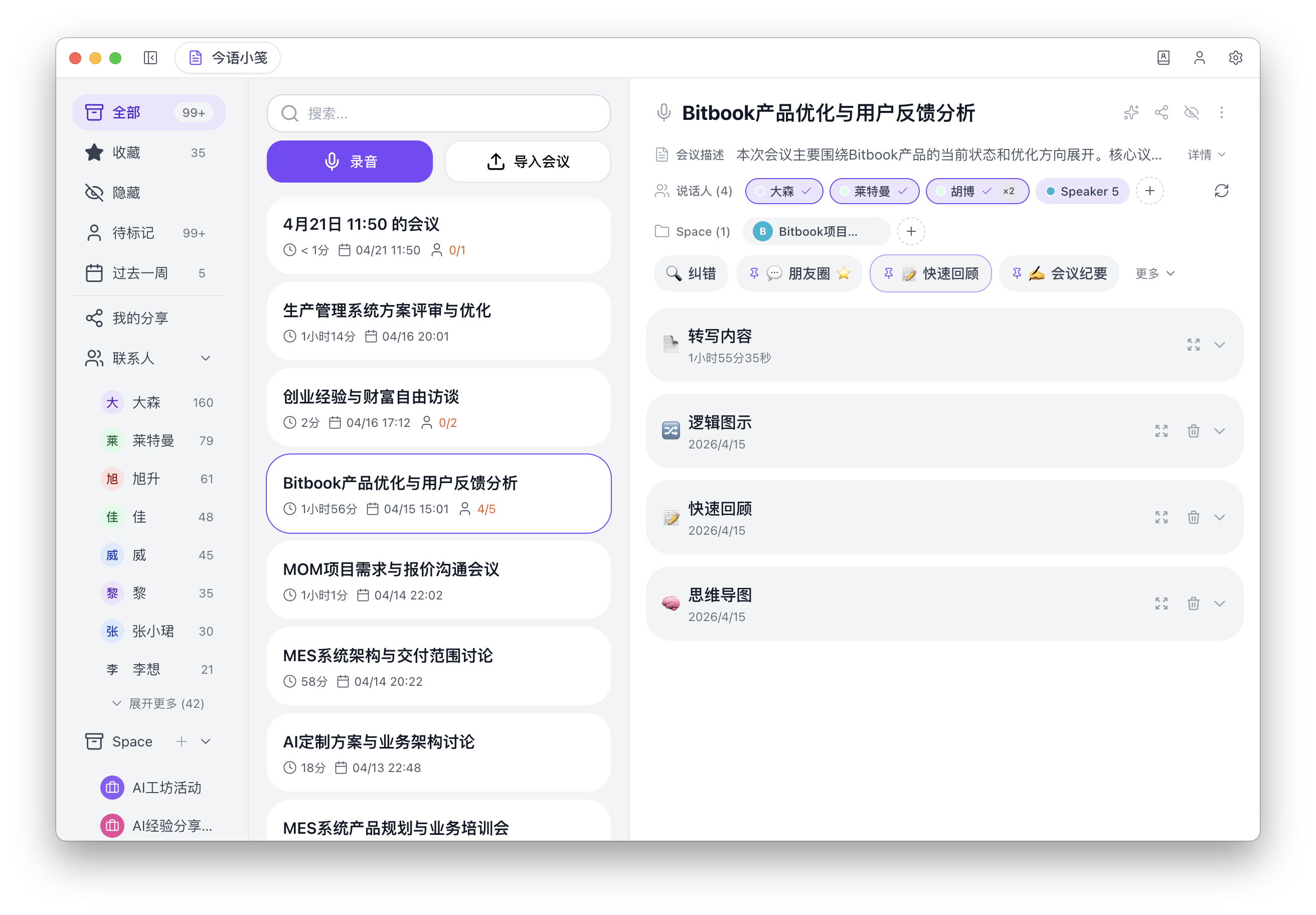Delete the 逻辑图示 card

pyautogui.click(x=1193, y=431)
